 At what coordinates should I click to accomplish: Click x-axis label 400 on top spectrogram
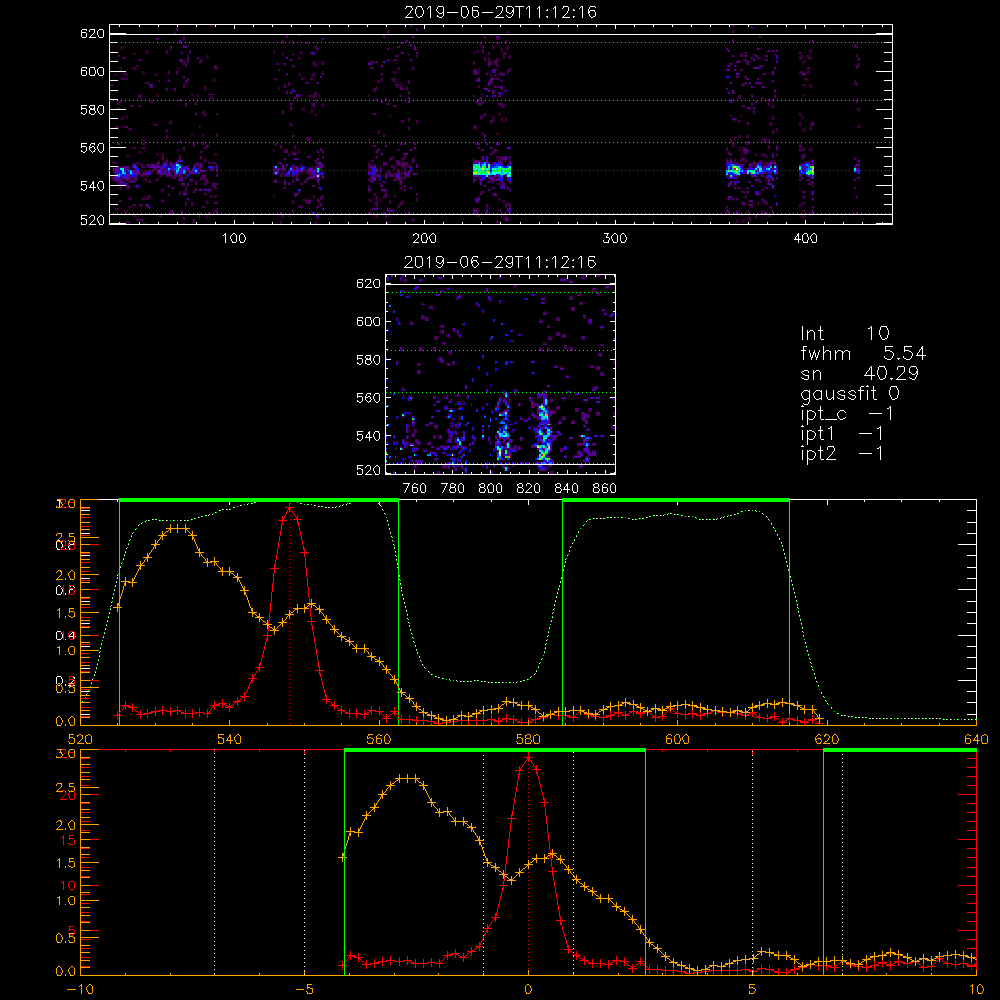click(x=805, y=239)
